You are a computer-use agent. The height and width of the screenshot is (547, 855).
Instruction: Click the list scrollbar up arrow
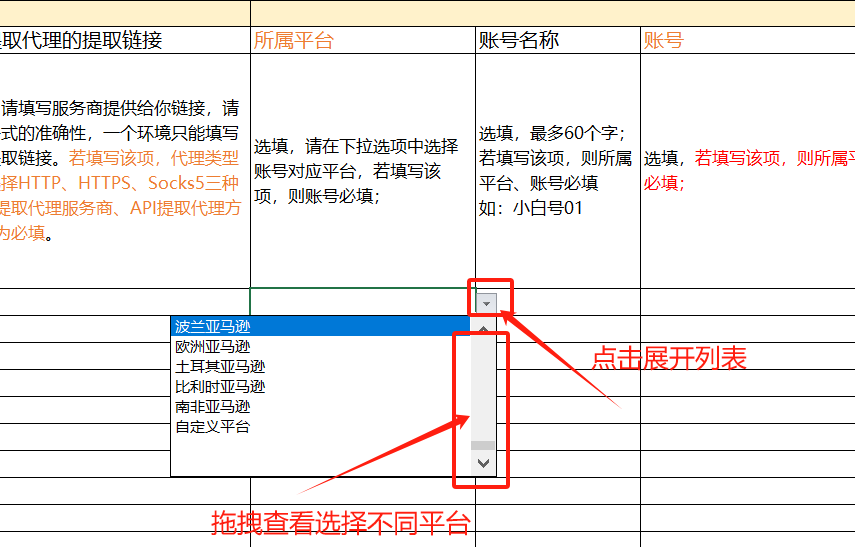pyautogui.click(x=483, y=329)
